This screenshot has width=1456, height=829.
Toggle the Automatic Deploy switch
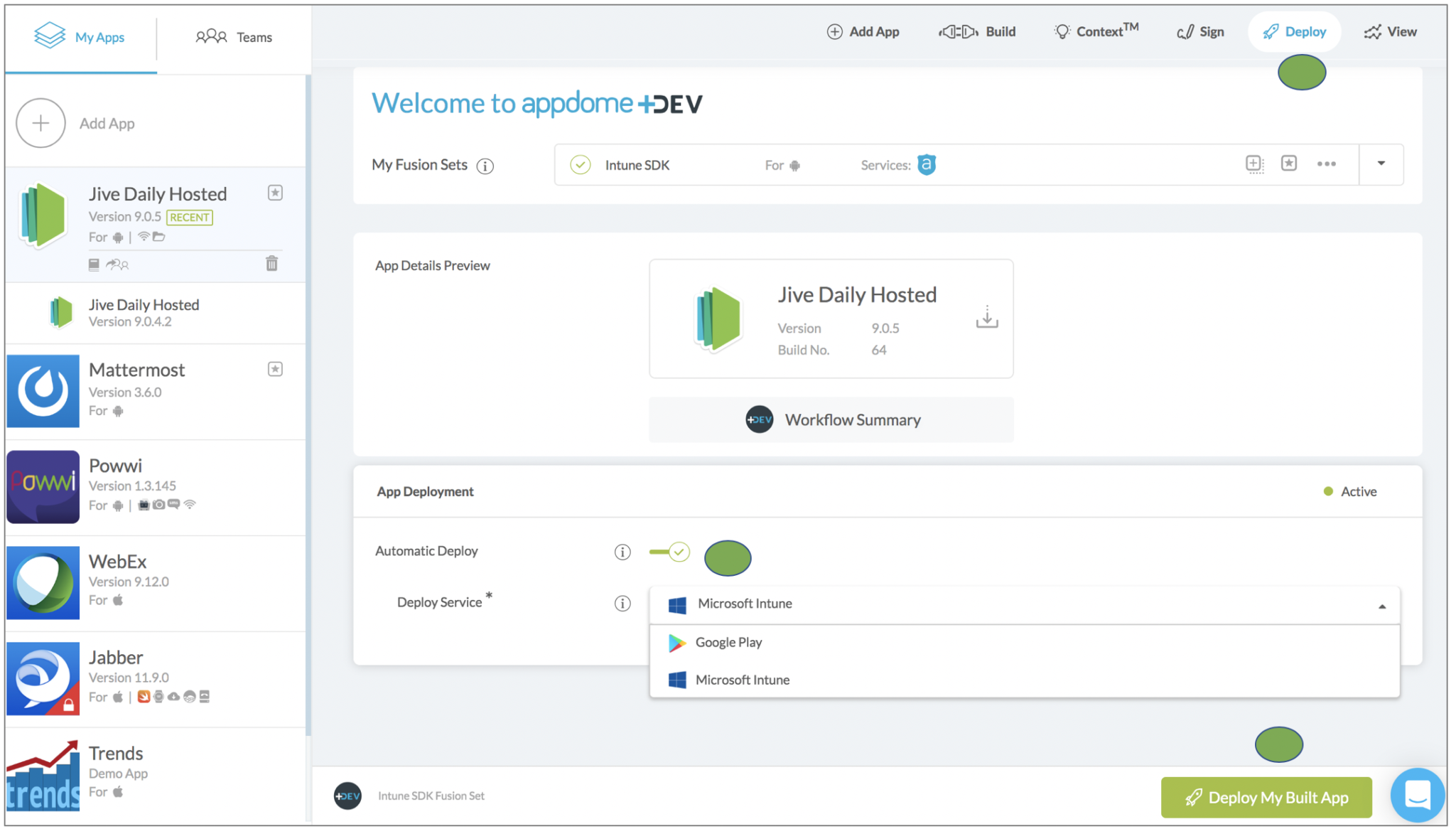tap(669, 552)
